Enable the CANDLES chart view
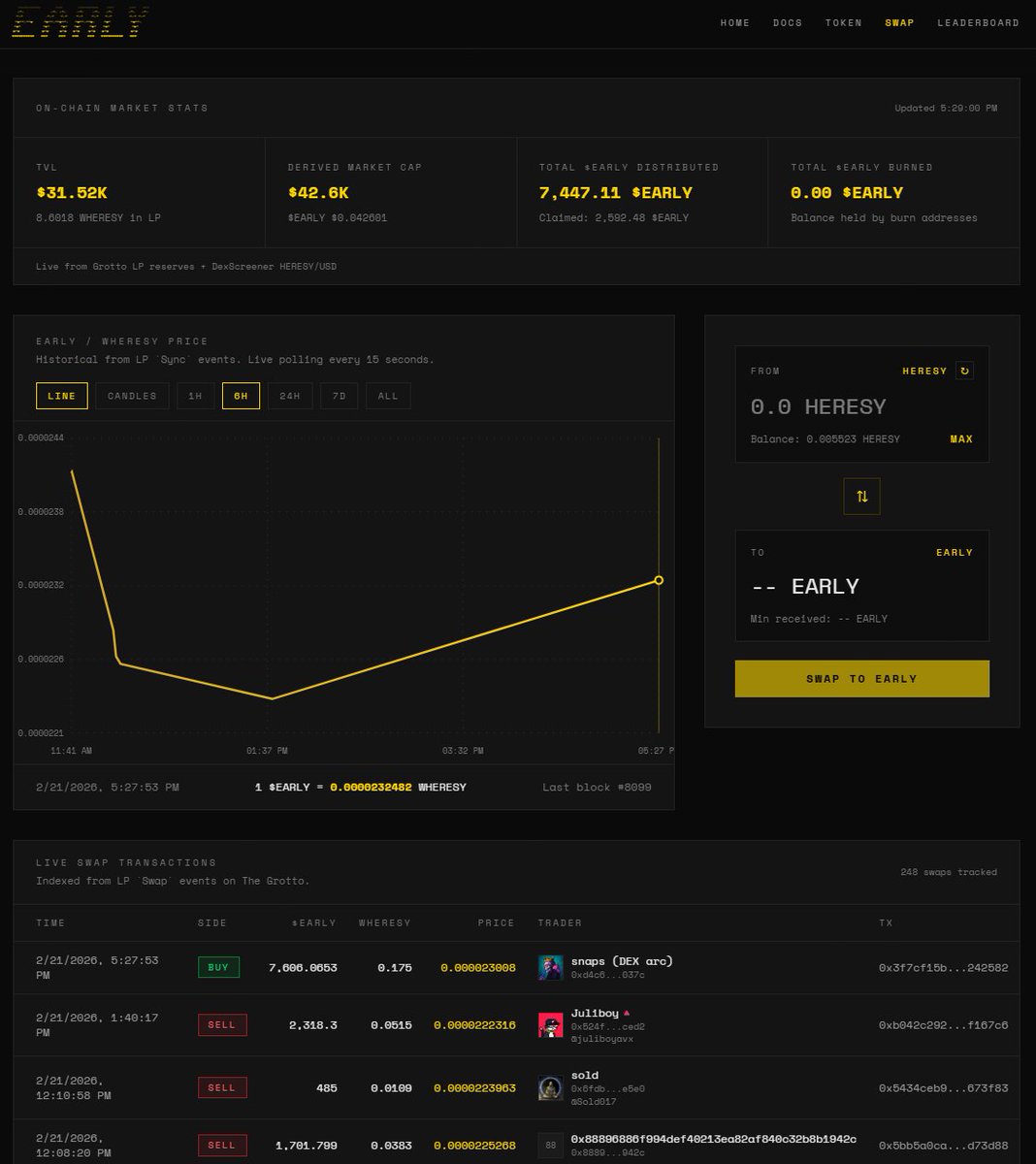 (132, 396)
